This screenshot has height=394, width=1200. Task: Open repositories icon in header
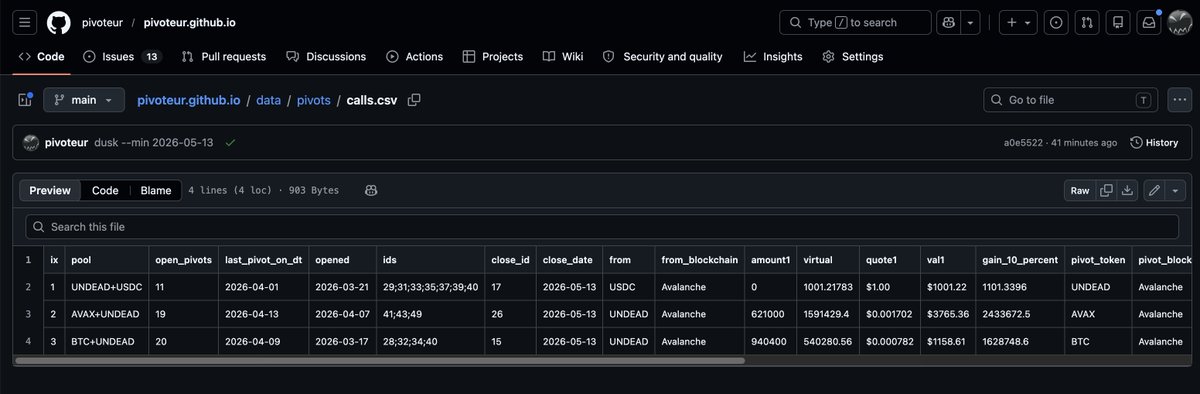coord(1119,22)
